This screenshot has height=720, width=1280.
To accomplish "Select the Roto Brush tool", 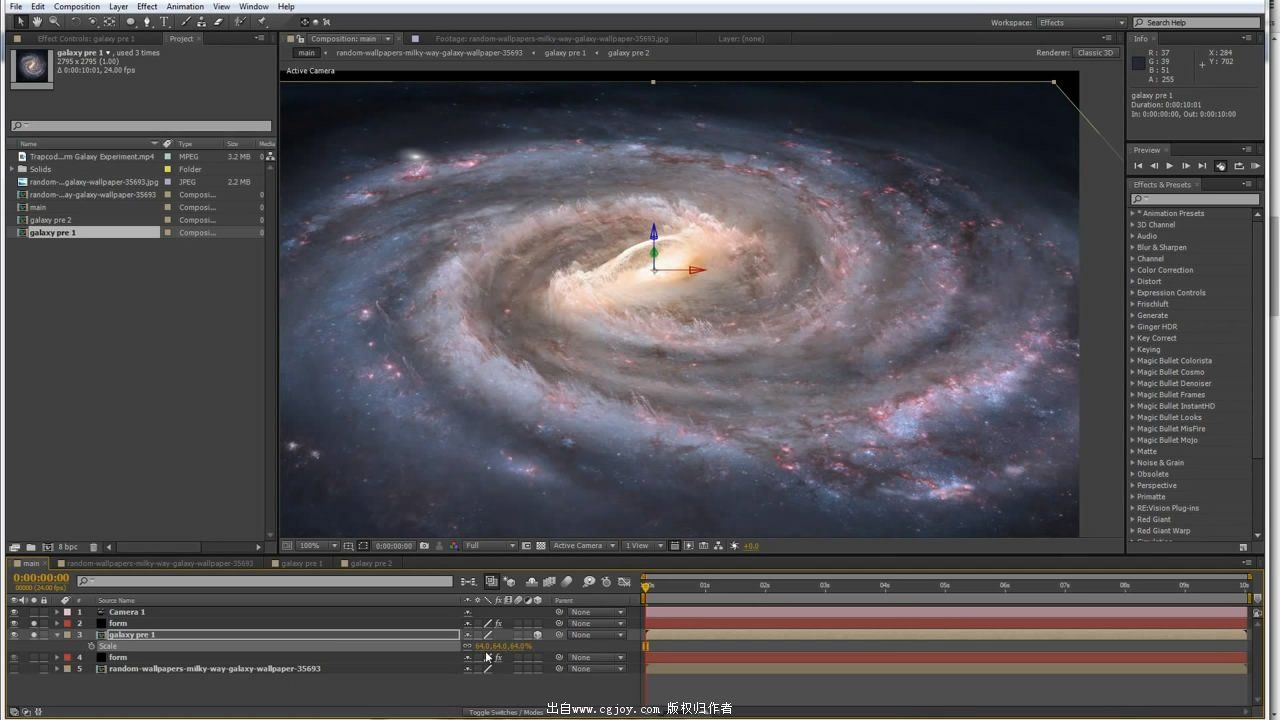I will click(240, 21).
